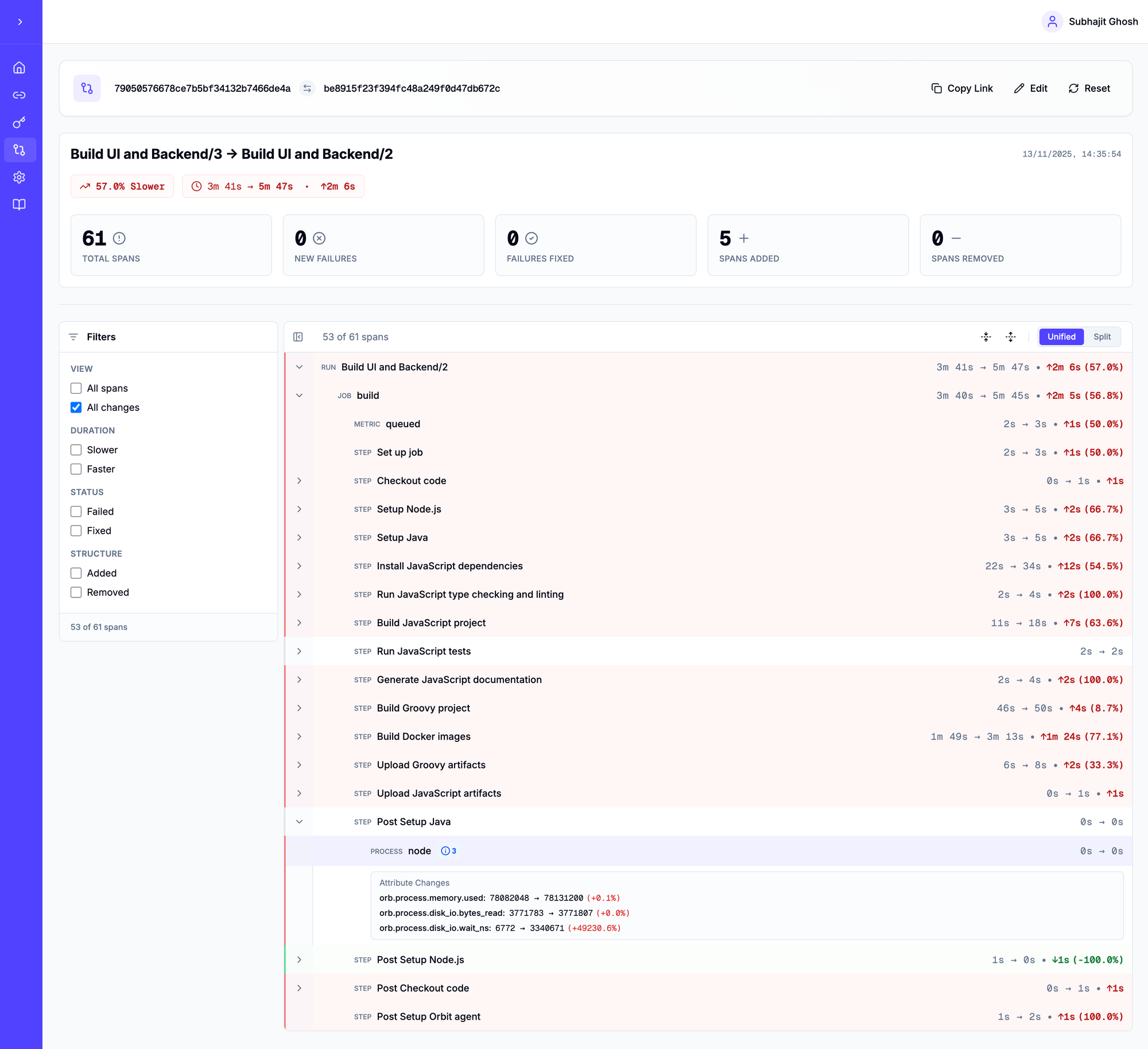Open the key icon in sidebar
1148x1049 pixels.
[x=20, y=122]
